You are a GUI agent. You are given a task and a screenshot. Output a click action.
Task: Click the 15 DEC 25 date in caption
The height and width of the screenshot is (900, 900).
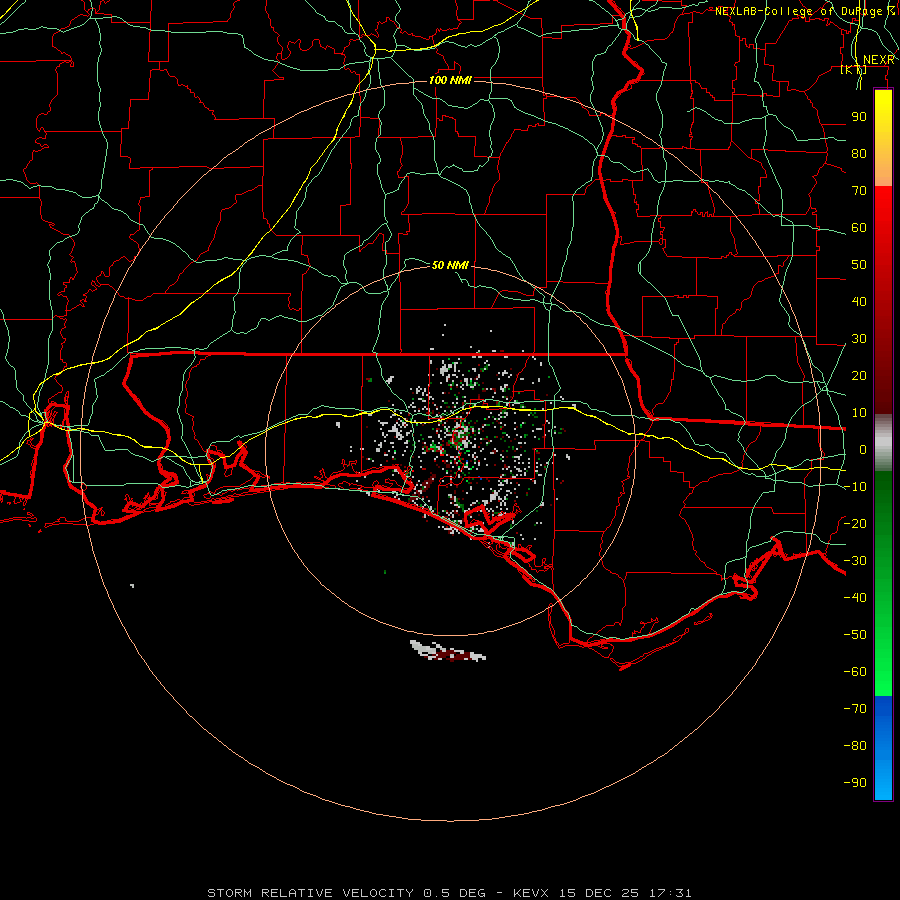pyautogui.click(x=599, y=893)
